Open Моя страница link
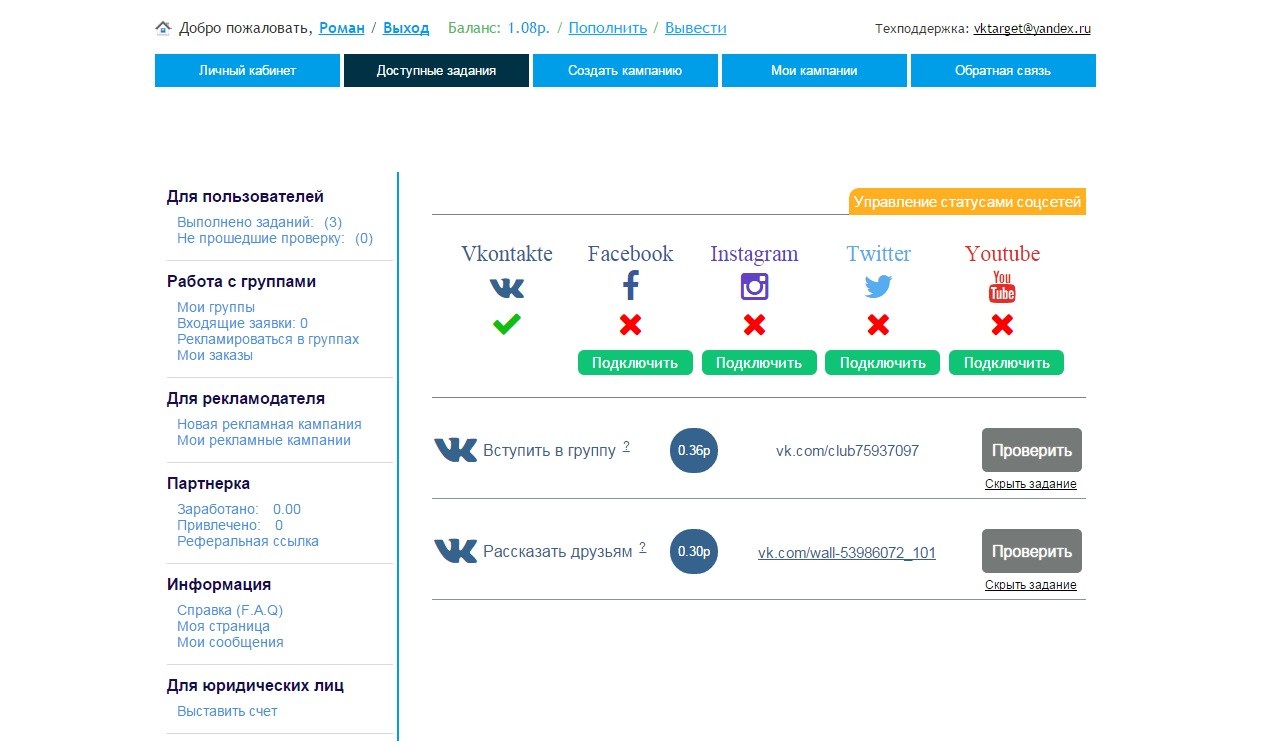Image resolution: width=1263 pixels, height=747 pixels. (x=223, y=626)
